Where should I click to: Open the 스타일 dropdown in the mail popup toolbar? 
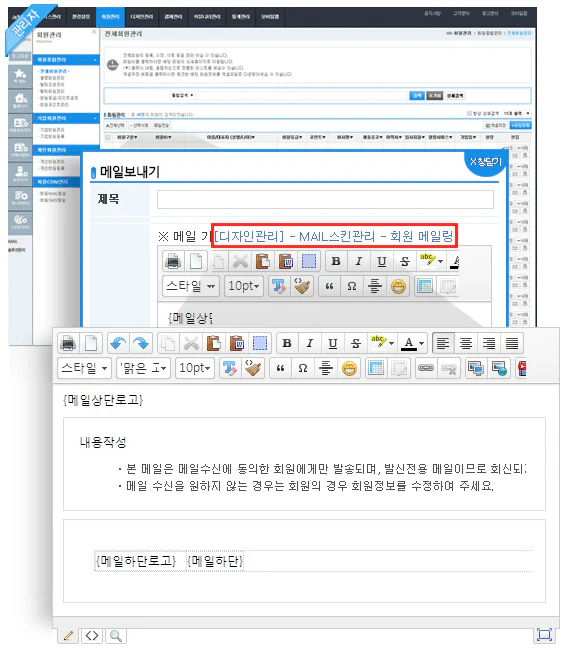tap(191, 286)
